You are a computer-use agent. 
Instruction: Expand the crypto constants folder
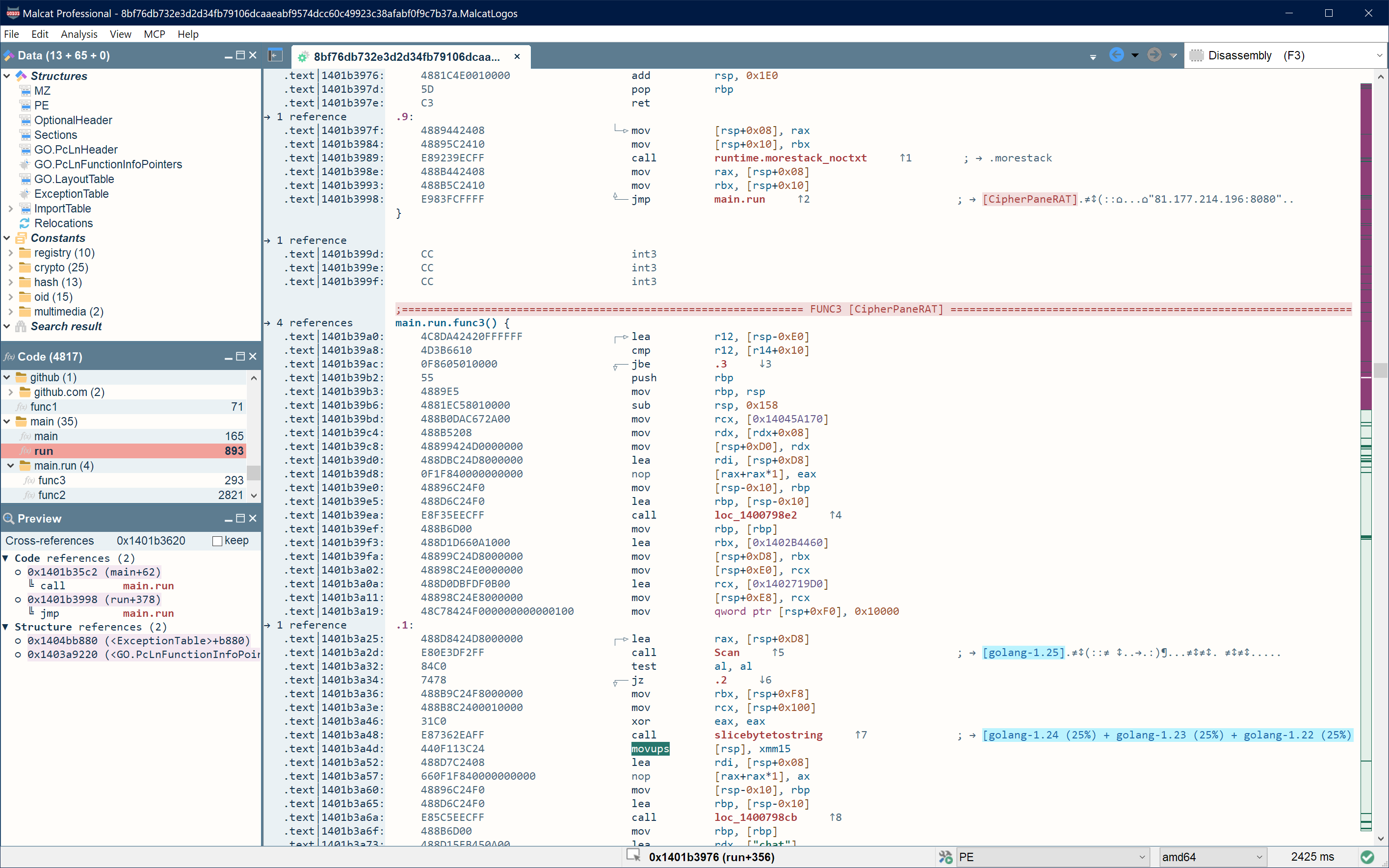pyautogui.click(x=10, y=267)
